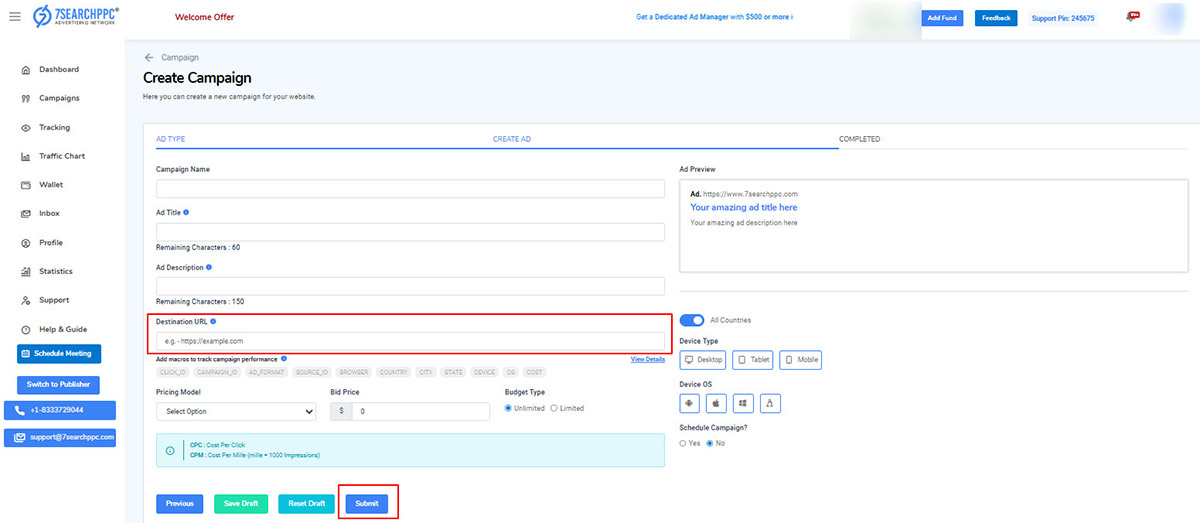Viewport: 1200px width, 523px height.
Task: Insert the CLICK_ID macro tag
Action: pyautogui.click(x=173, y=372)
